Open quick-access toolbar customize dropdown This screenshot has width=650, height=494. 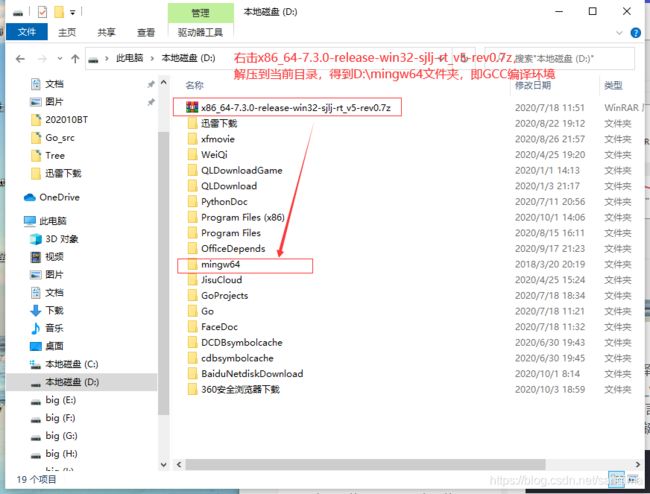click(x=73, y=12)
